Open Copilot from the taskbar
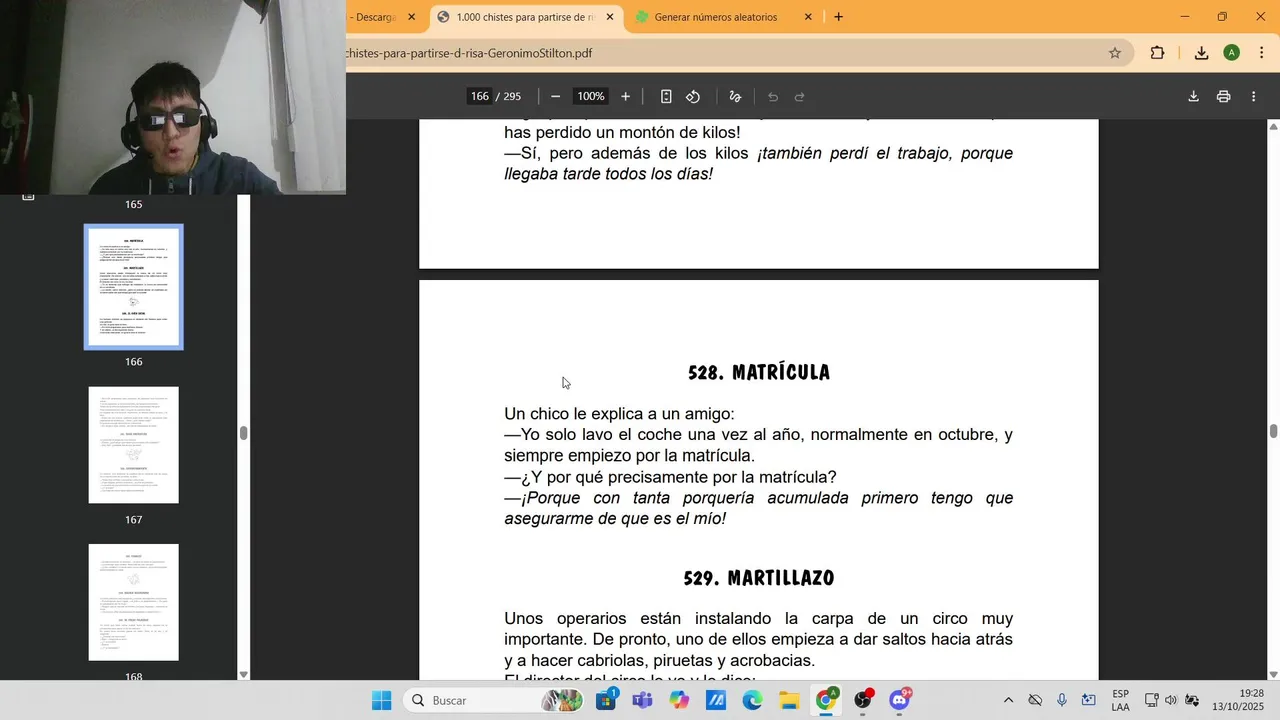This screenshot has width=1280, height=720. click(x=679, y=700)
